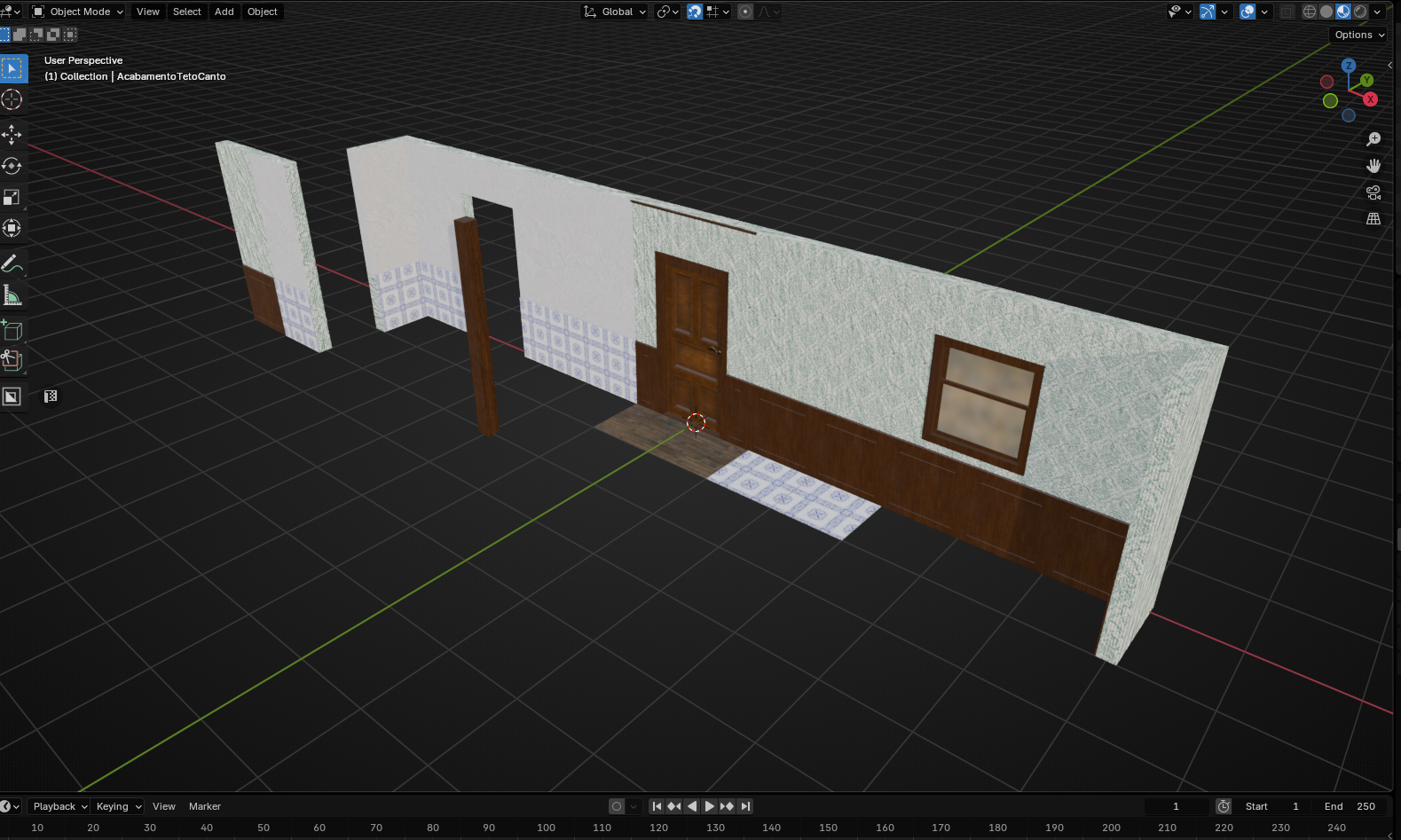Activate the Measure ruler tool
The width and height of the screenshot is (1401, 840).
[x=12, y=294]
